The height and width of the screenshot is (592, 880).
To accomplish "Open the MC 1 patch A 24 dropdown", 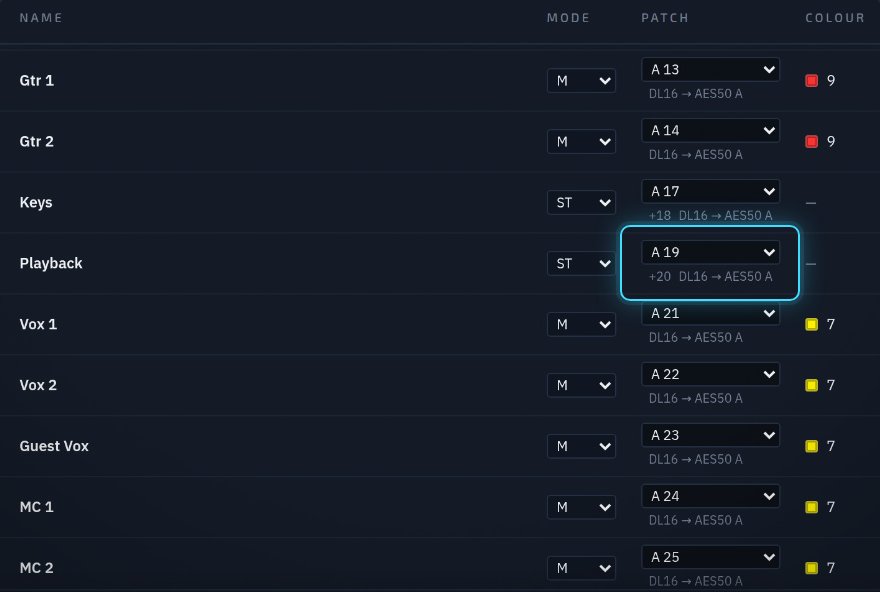I will pos(710,497).
